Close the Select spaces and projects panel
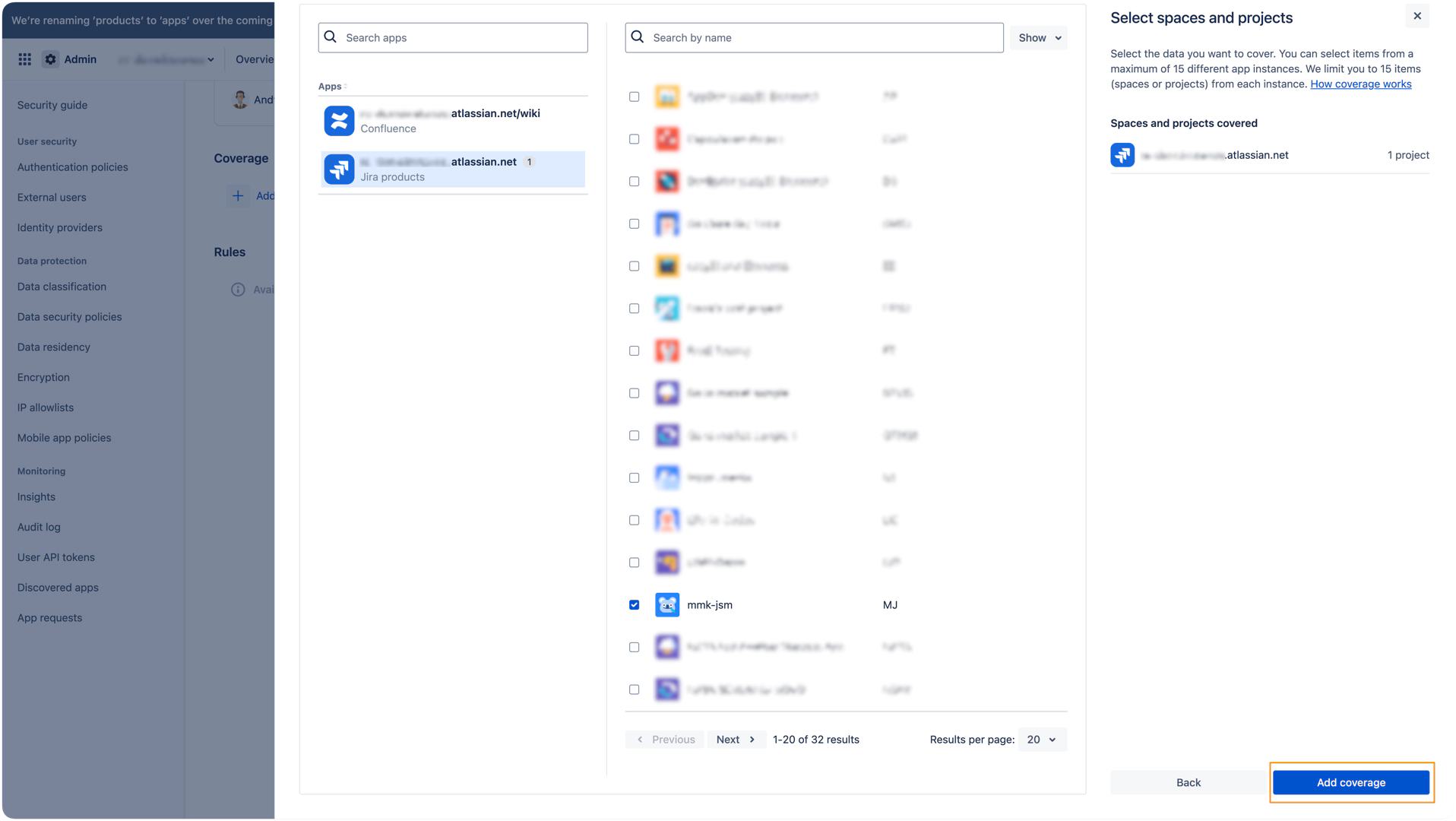This screenshot has height=821, width=1456. point(1416,16)
